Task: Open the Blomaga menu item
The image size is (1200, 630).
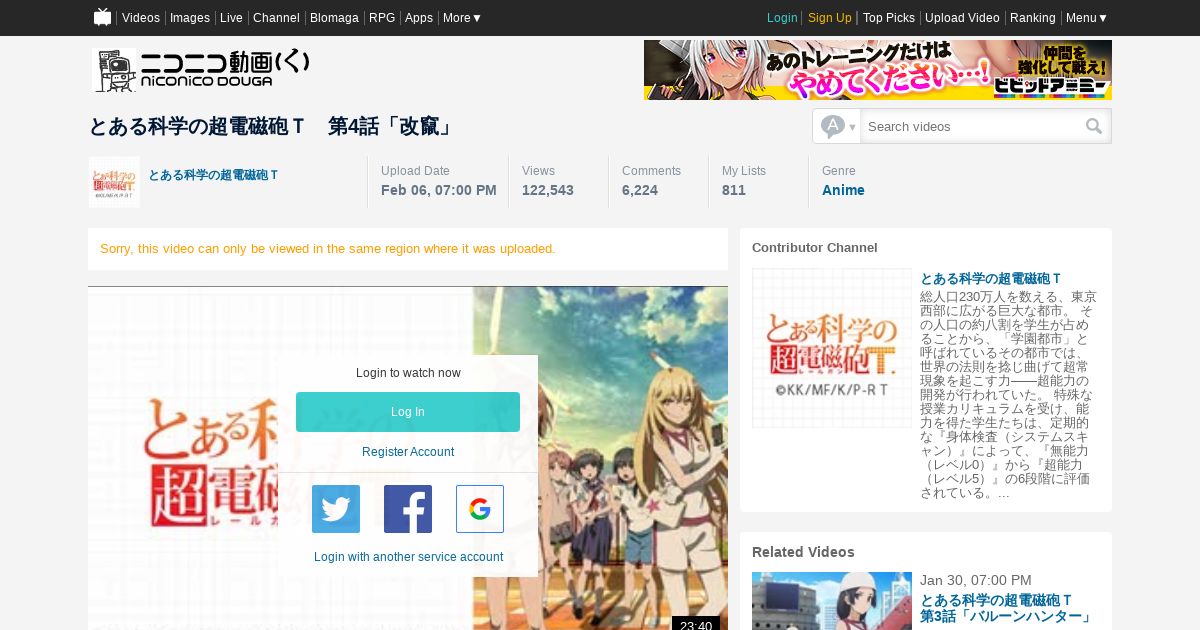Action: (x=334, y=18)
